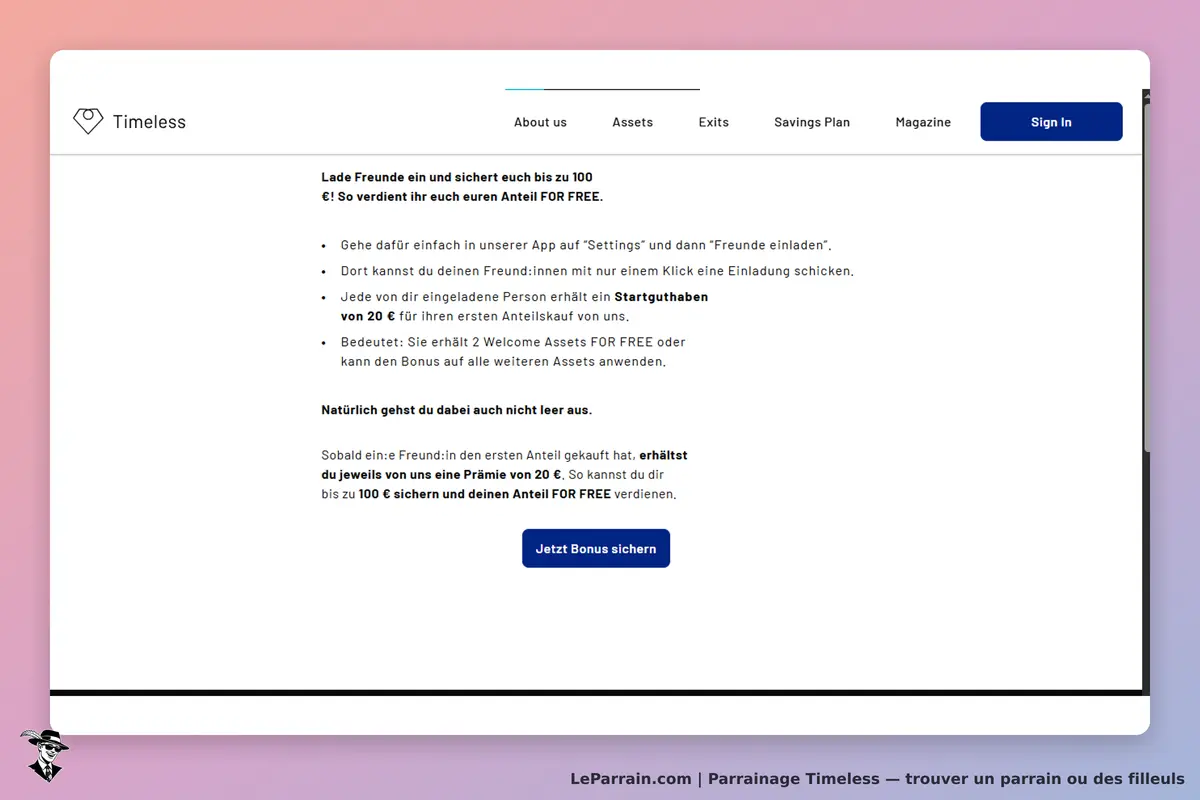Click the Timeless diamond logo icon
Viewport: 1200px width, 800px height.
tap(88, 121)
